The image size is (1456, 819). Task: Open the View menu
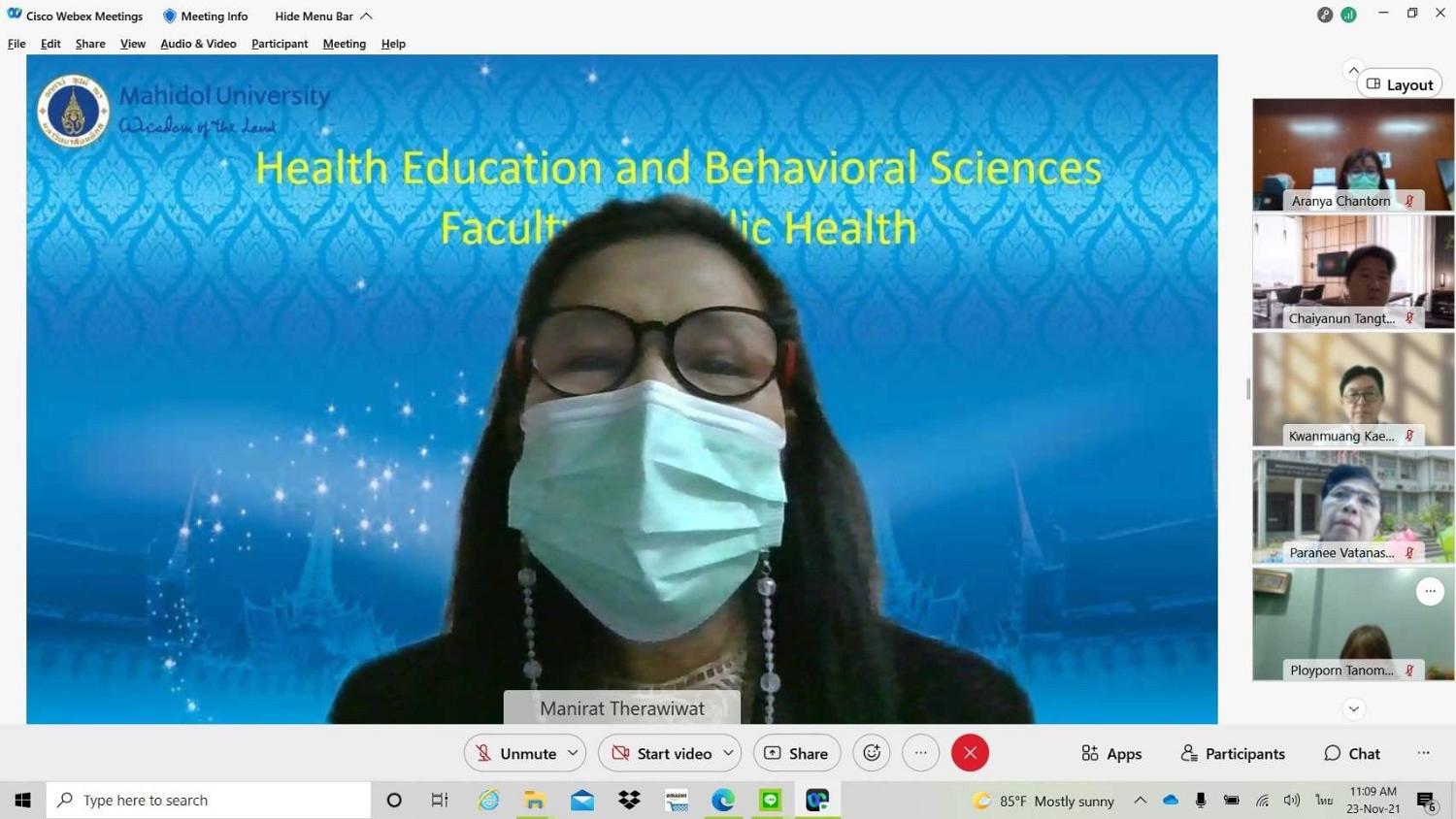[x=133, y=44]
